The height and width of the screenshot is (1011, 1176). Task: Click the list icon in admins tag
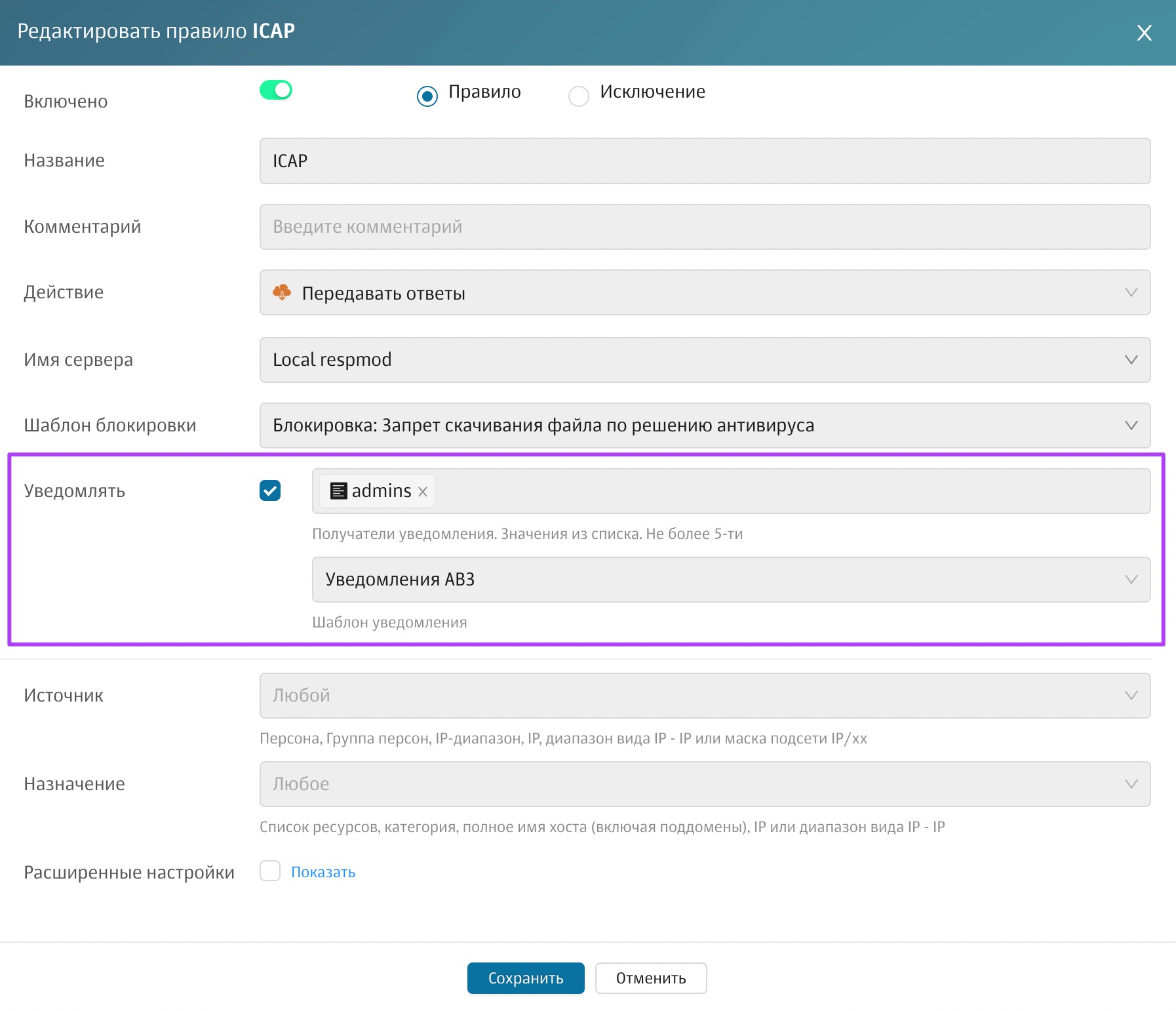(338, 491)
